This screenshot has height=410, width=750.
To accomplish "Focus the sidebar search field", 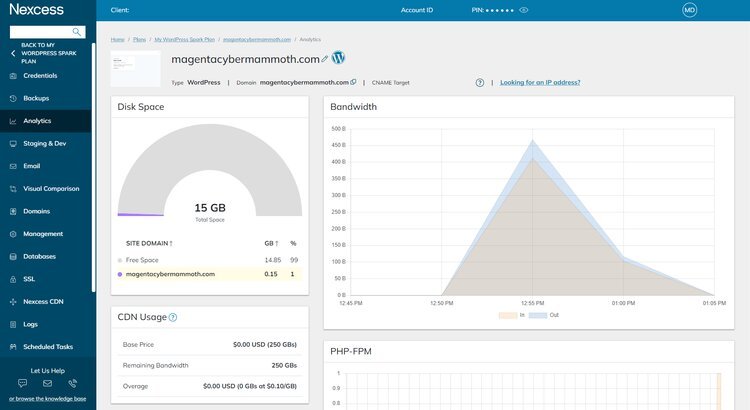I will (47, 32).
